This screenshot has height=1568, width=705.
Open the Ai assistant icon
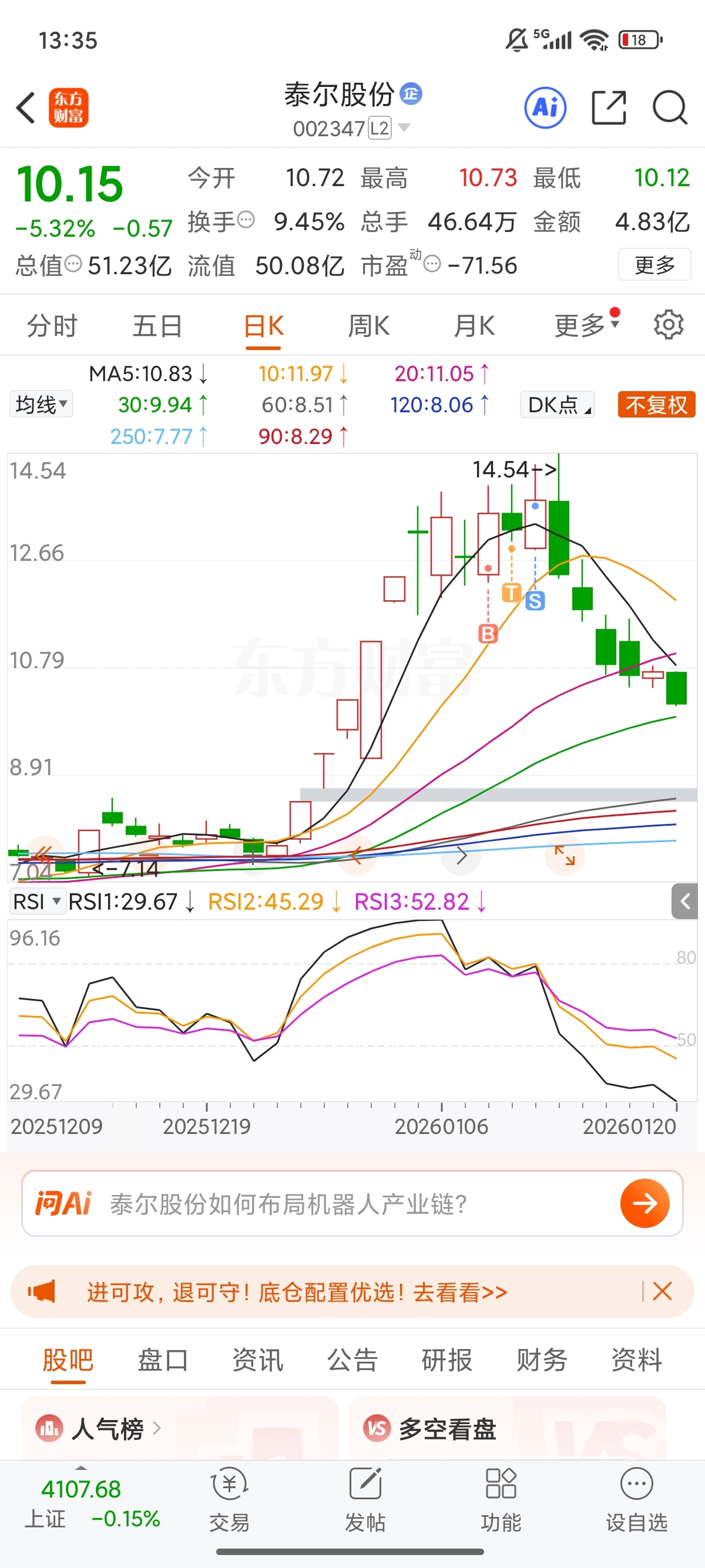click(545, 107)
